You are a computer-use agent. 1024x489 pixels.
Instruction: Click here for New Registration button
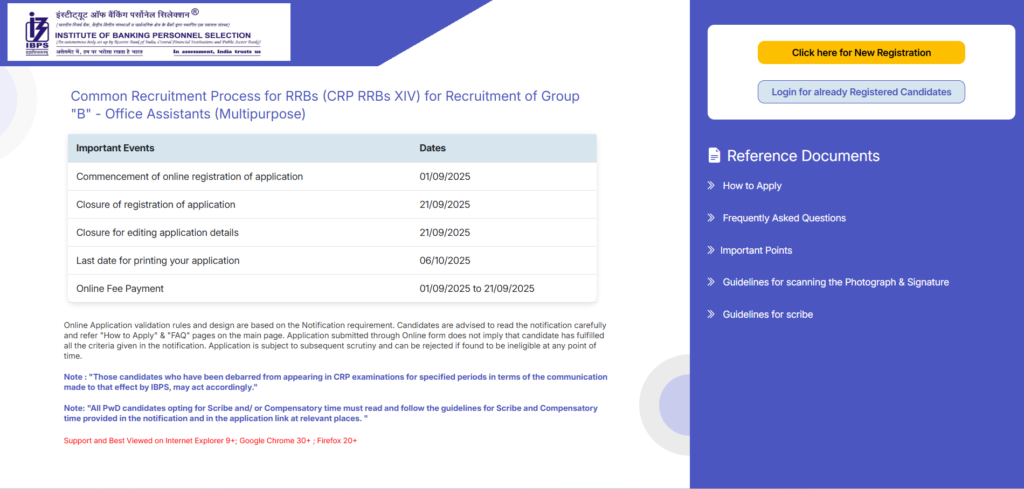pos(861,53)
